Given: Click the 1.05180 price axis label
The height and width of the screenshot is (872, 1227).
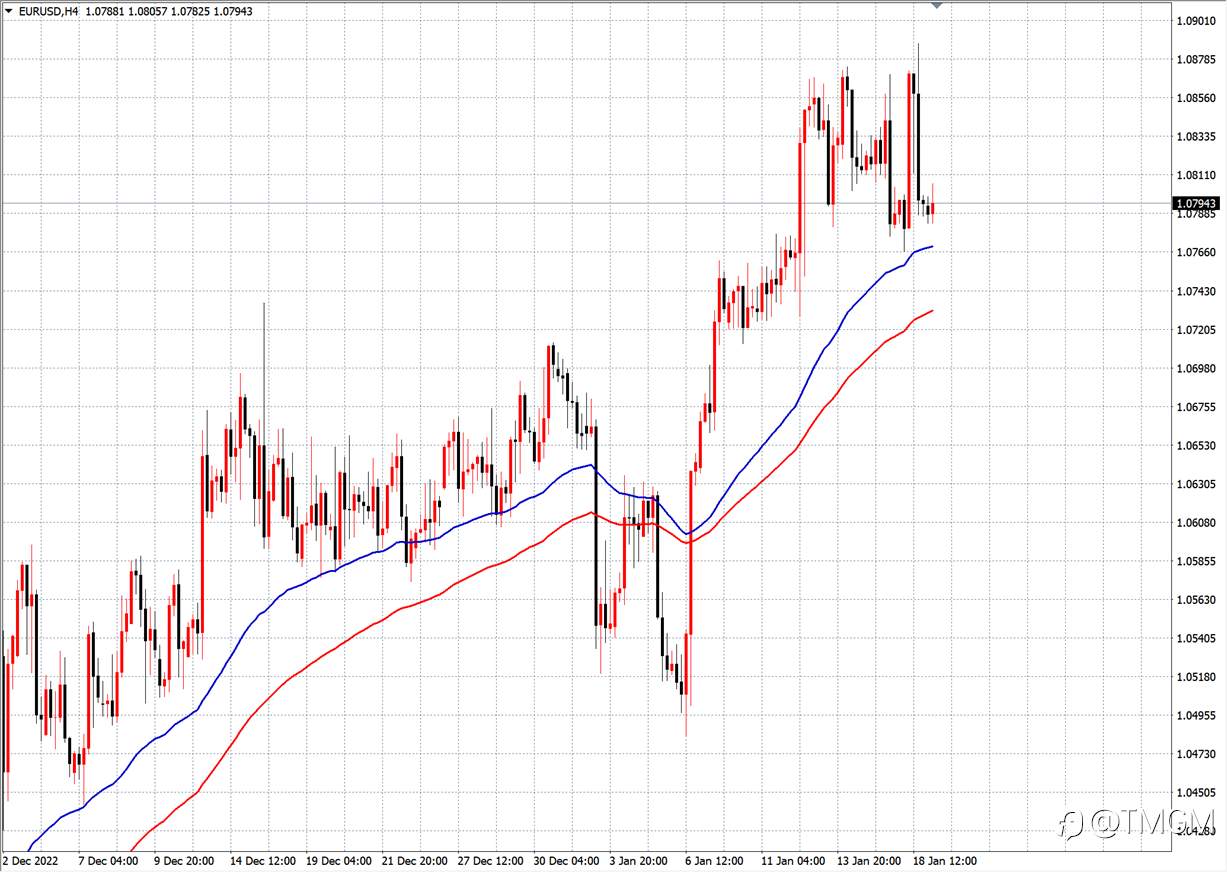Looking at the screenshot, I should coord(1197,677).
